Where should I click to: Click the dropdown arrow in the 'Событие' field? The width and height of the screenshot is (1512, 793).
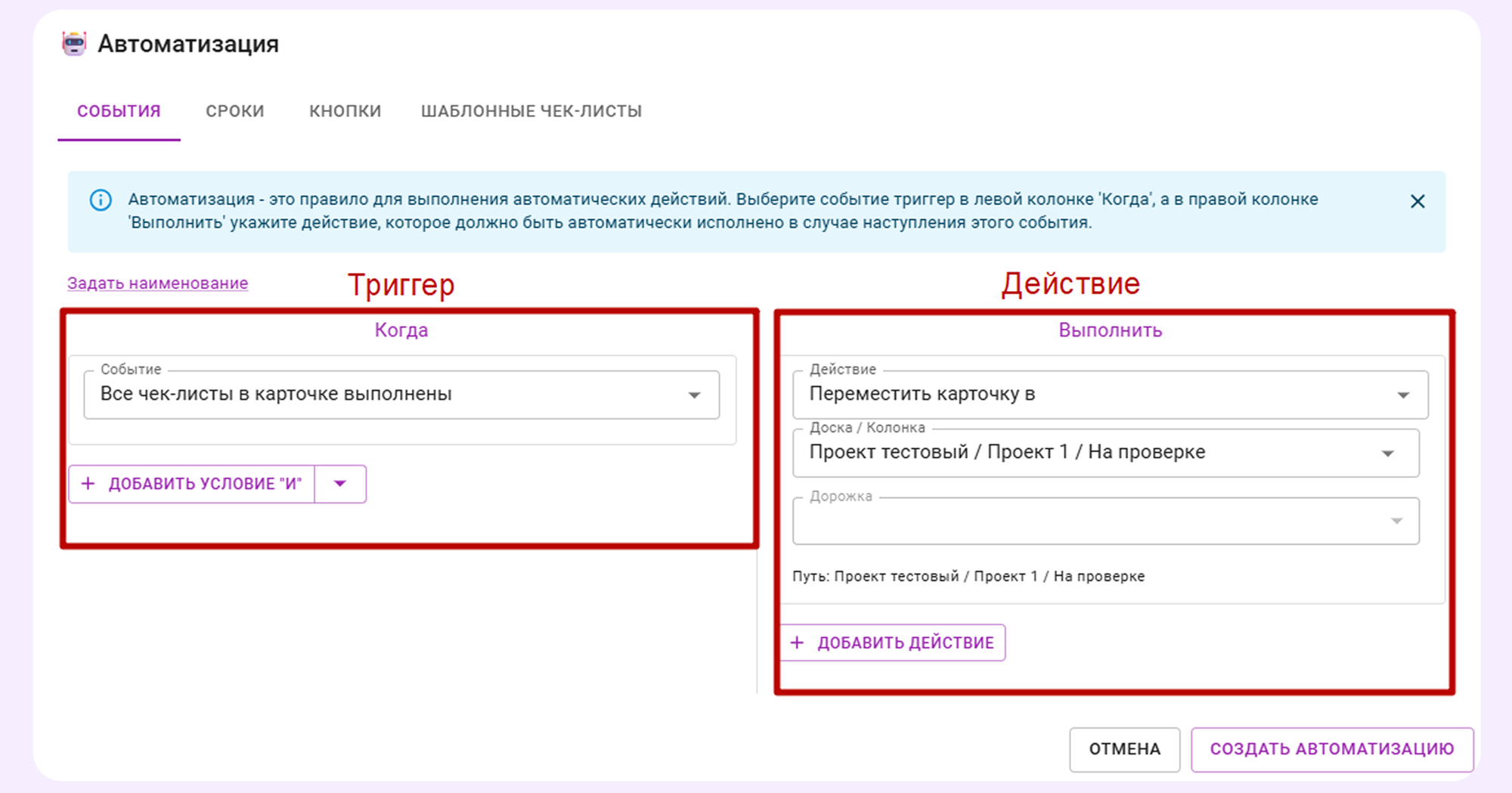click(694, 394)
